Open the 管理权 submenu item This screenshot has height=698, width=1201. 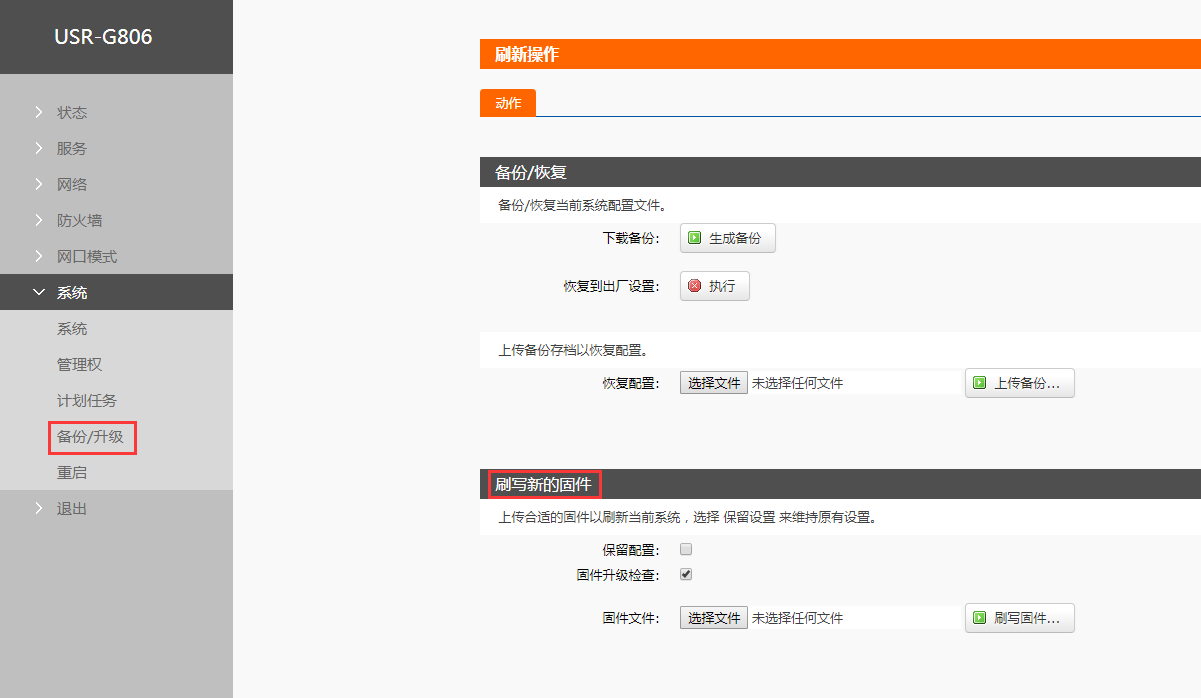79,365
